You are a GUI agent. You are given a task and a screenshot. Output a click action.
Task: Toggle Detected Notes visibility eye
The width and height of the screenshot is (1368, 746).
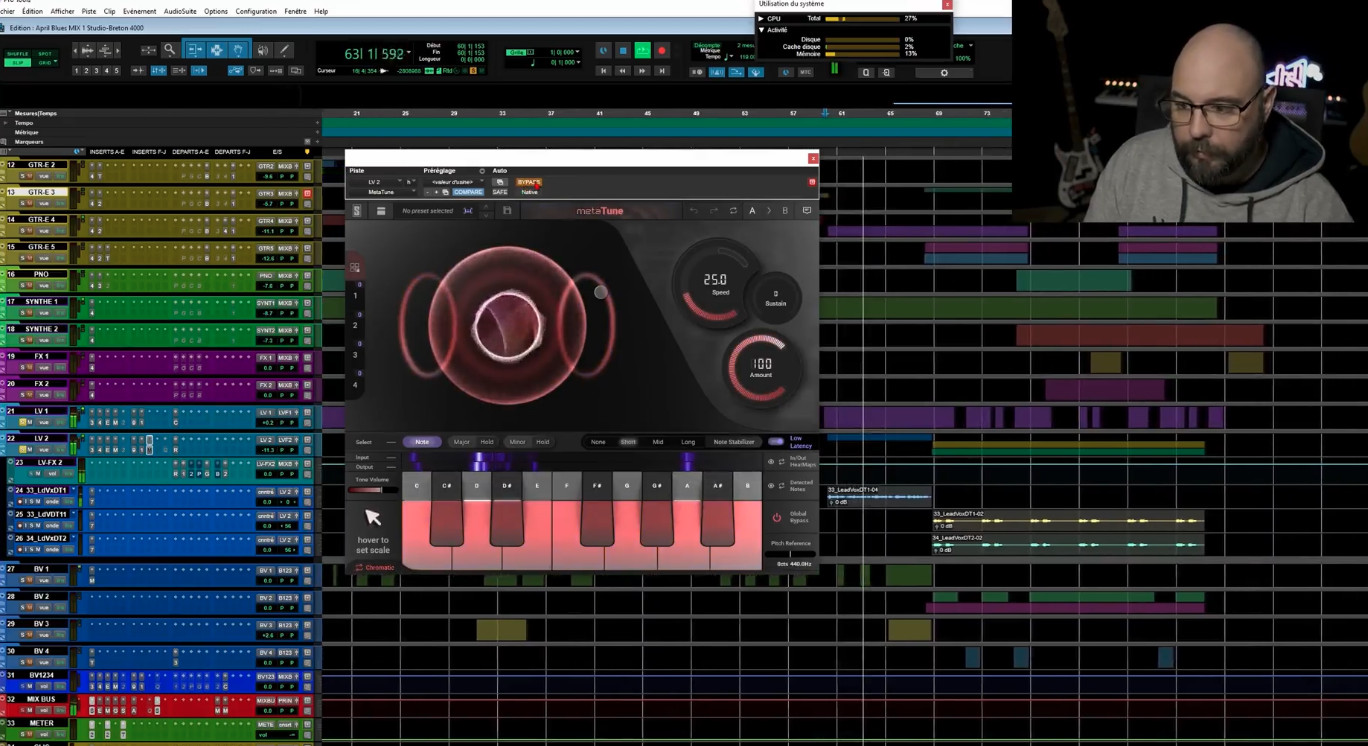tap(771, 485)
